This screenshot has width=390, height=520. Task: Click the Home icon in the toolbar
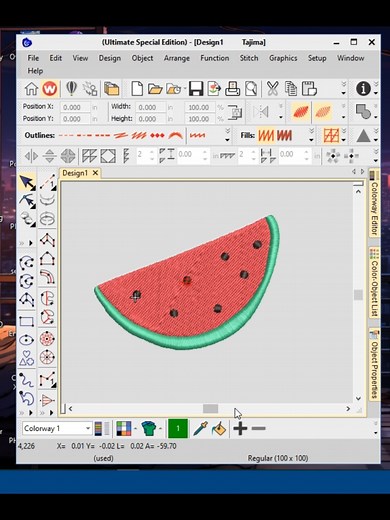(x=31, y=89)
